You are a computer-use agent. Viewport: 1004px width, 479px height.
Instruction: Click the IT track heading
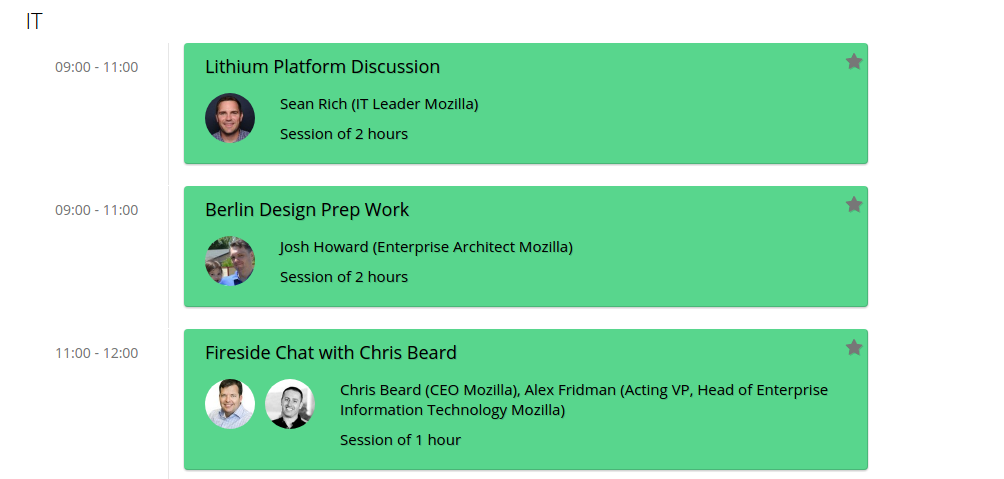point(34,21)
